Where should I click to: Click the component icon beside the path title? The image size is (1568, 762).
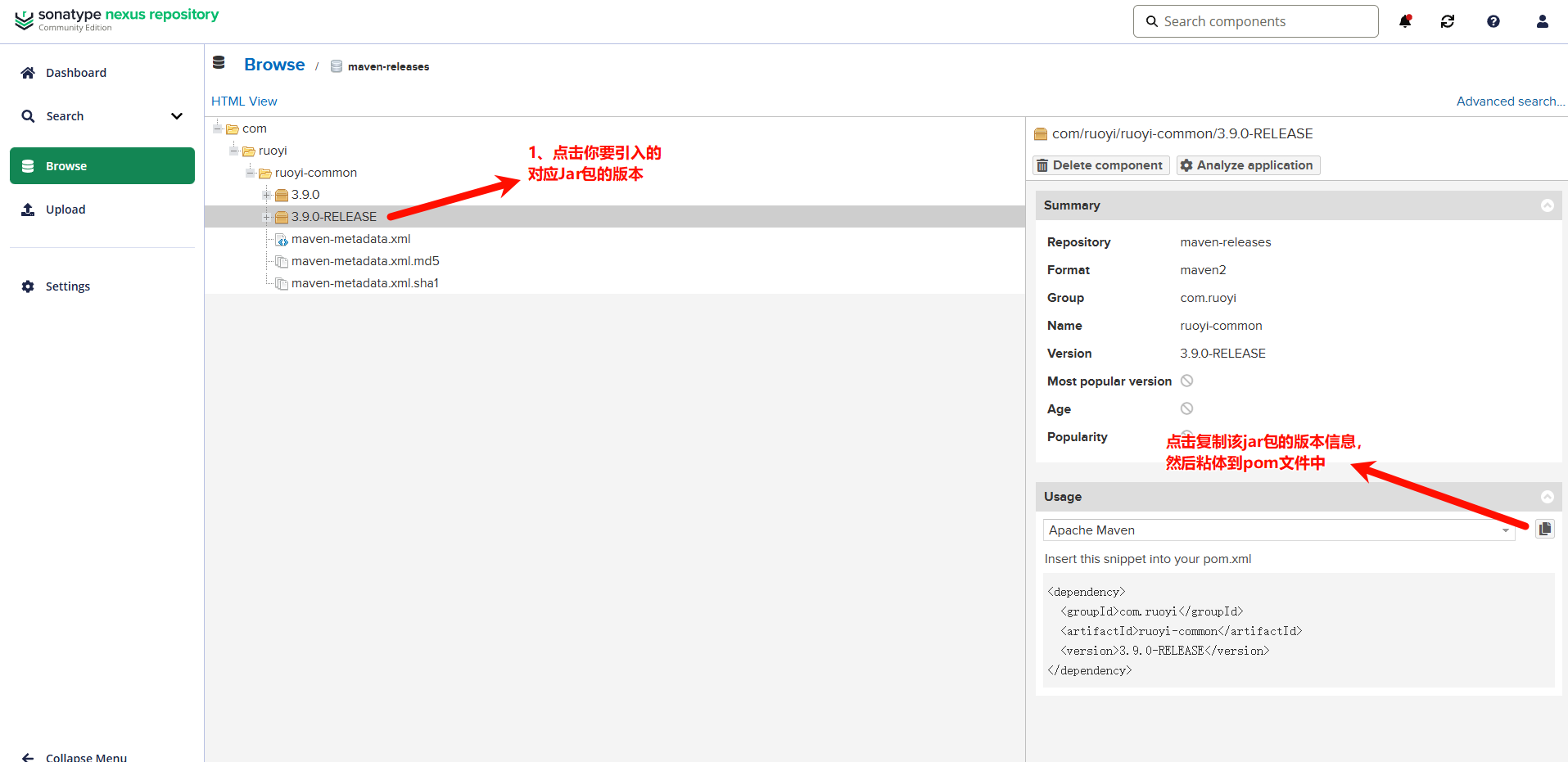coord(1041,133)
